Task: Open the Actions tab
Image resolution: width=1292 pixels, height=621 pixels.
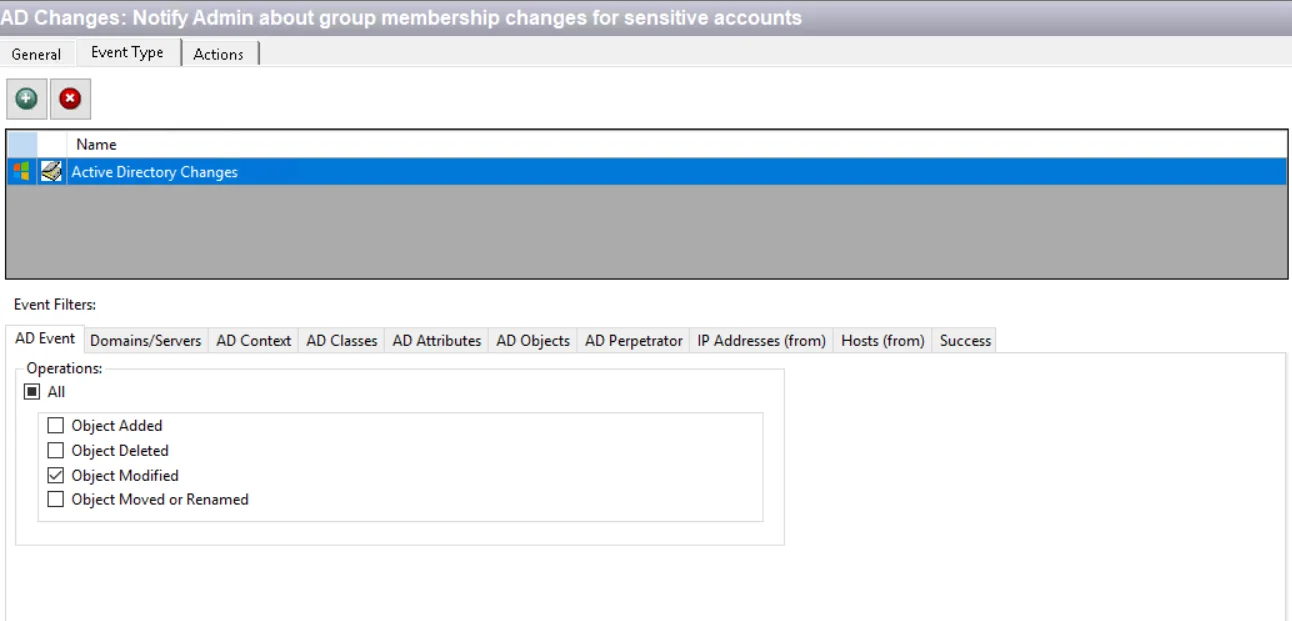Action: 218,54
